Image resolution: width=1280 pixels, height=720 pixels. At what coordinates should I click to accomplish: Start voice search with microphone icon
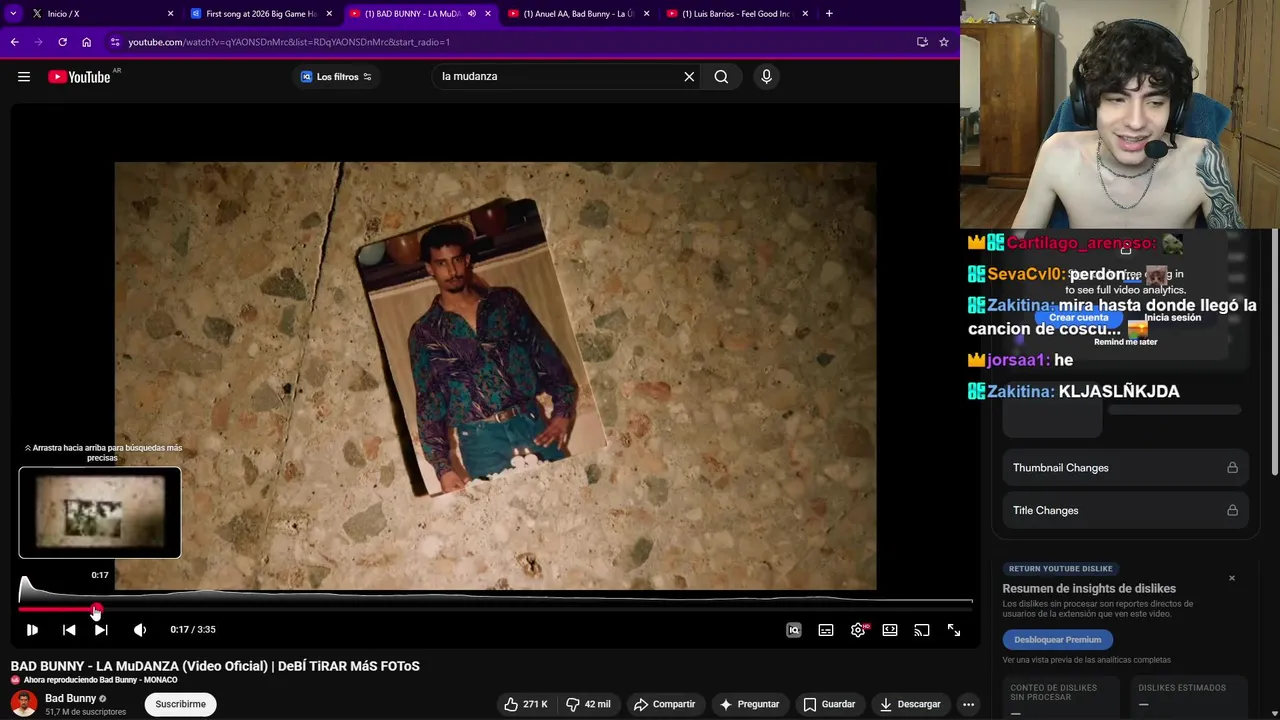coord(766,77)
